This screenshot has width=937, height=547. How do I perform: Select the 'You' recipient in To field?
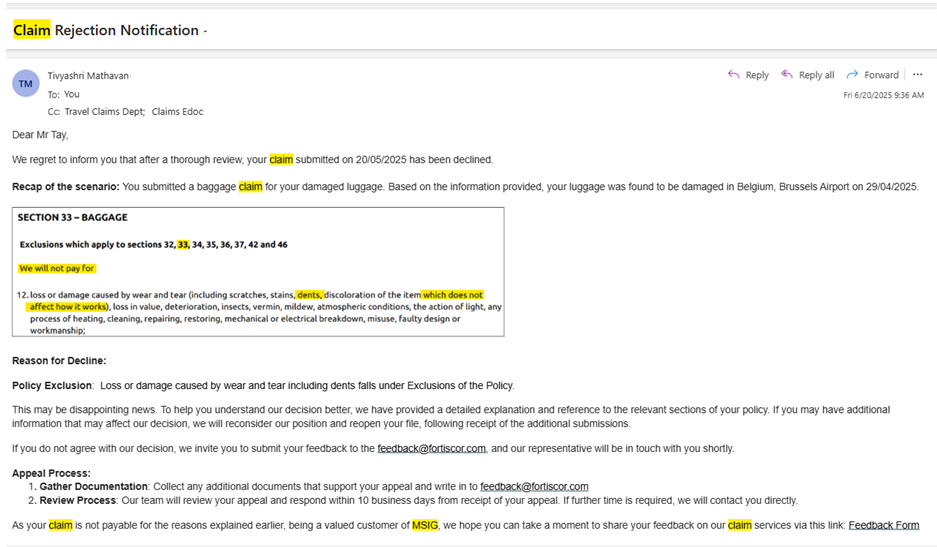coord(71,94)
